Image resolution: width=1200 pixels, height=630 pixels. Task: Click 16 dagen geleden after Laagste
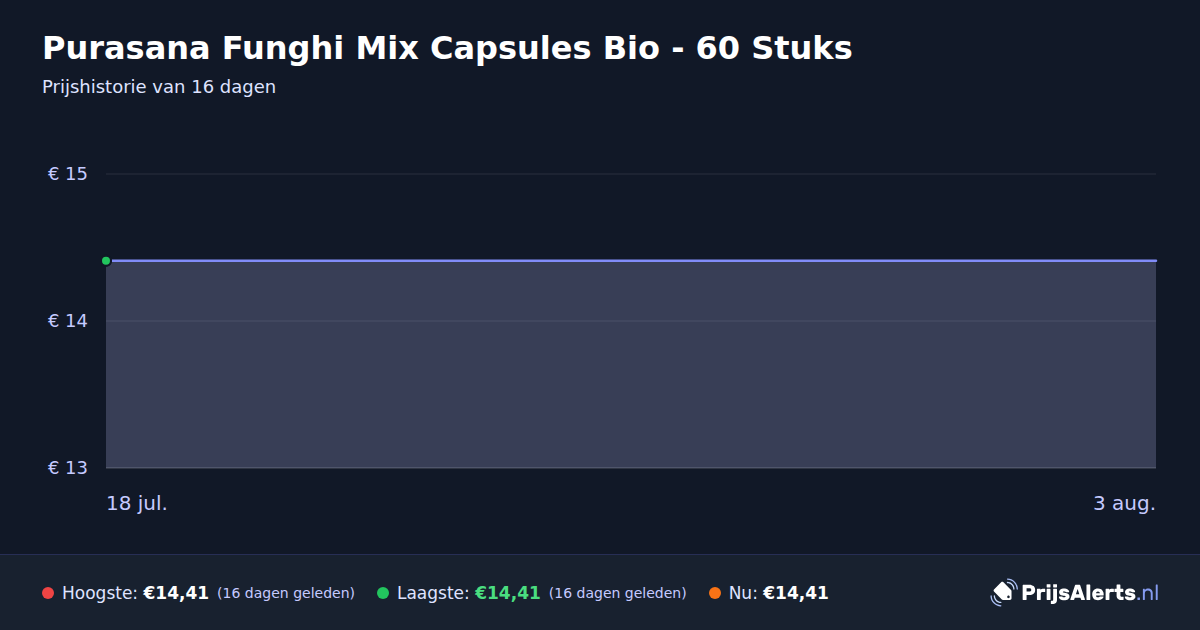(618, 593)
